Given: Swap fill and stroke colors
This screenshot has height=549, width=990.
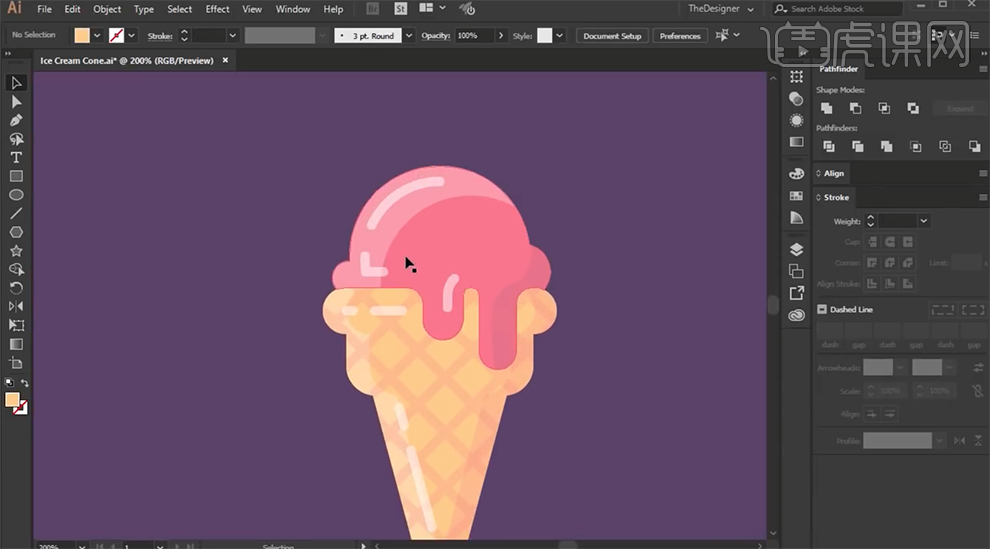Looking at the screenshot, I should pos(25,383).
